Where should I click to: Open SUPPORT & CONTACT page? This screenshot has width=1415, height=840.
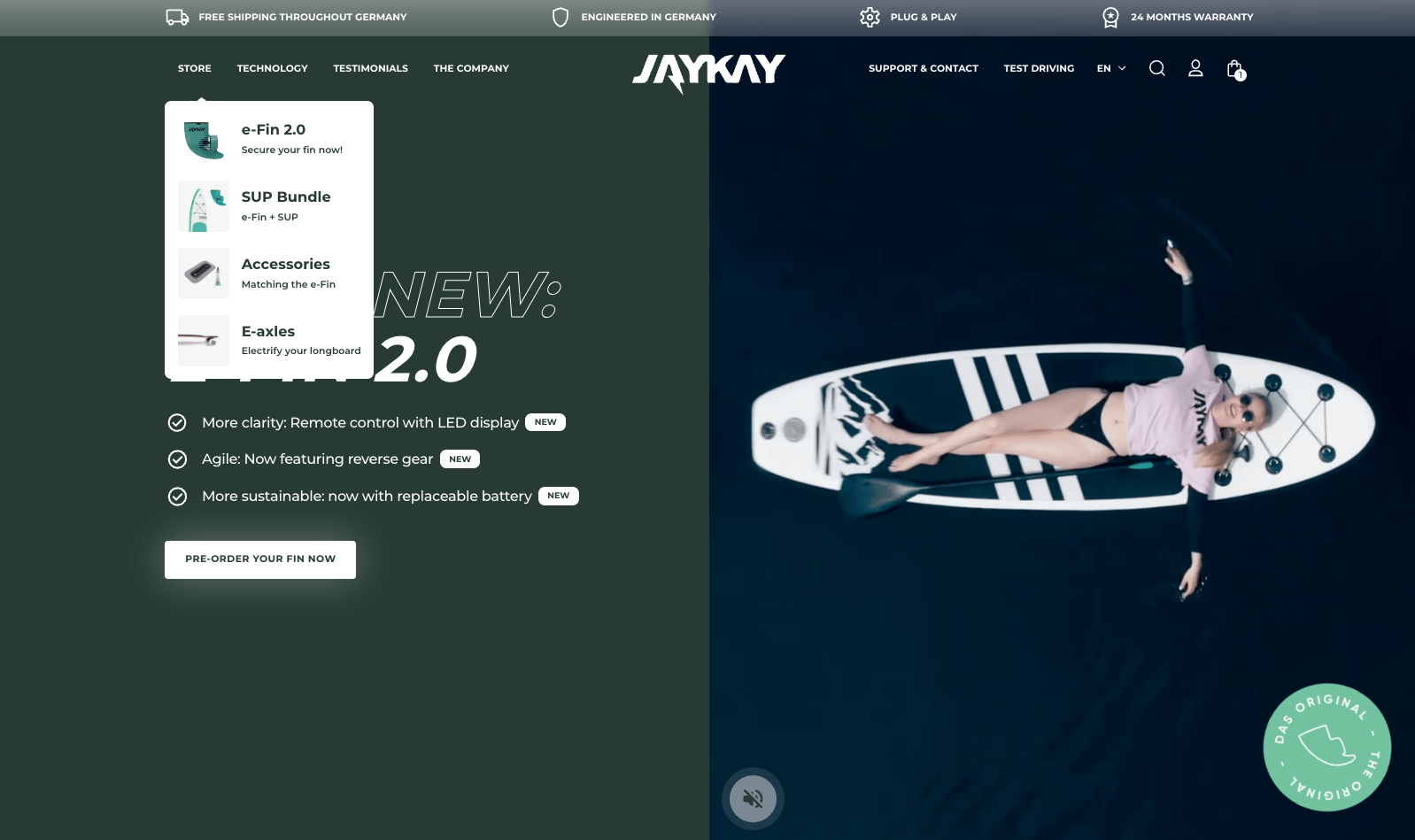924,68
